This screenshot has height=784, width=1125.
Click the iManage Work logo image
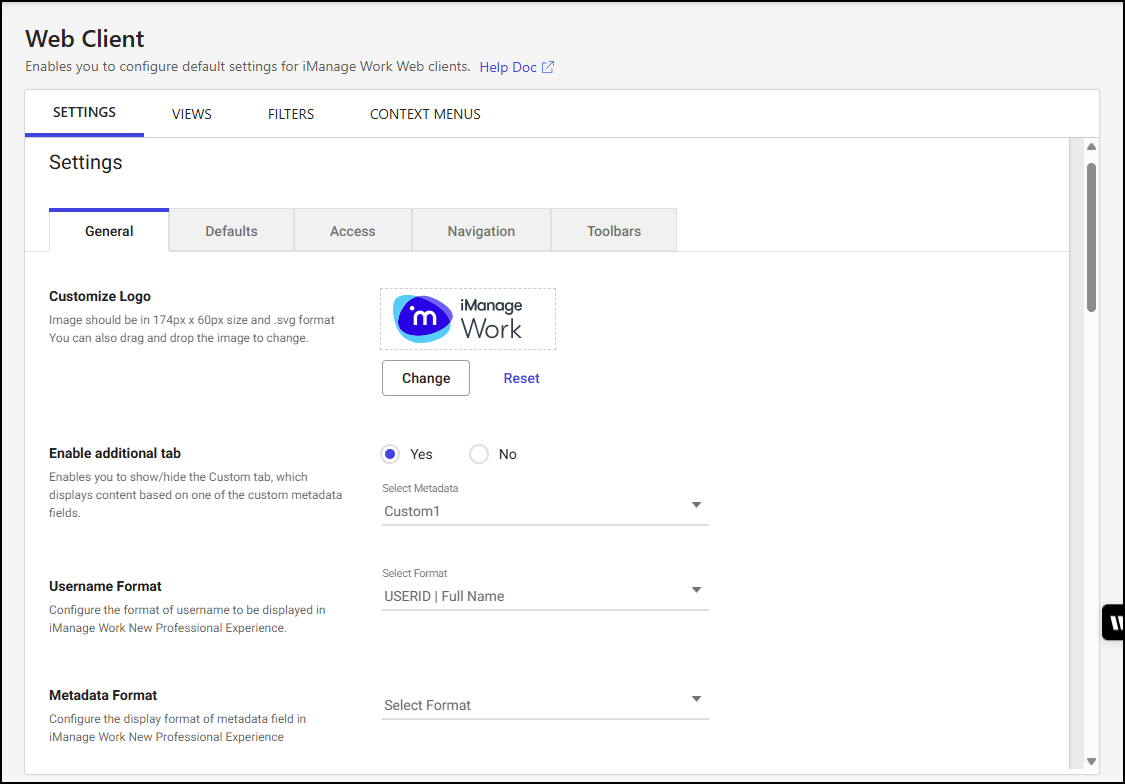coord(467,319)
